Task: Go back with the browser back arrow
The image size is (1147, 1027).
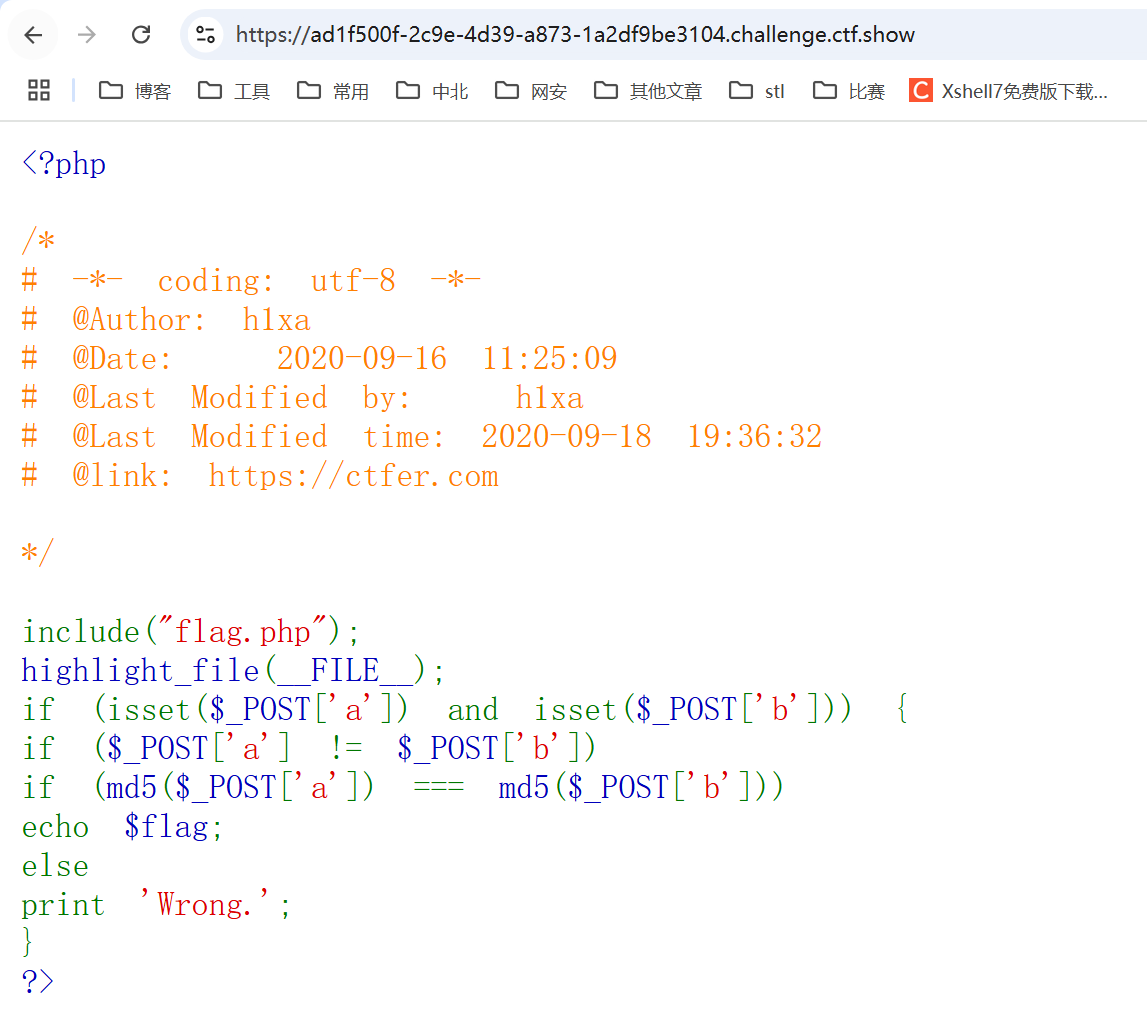Action: (x=34, y=34)
